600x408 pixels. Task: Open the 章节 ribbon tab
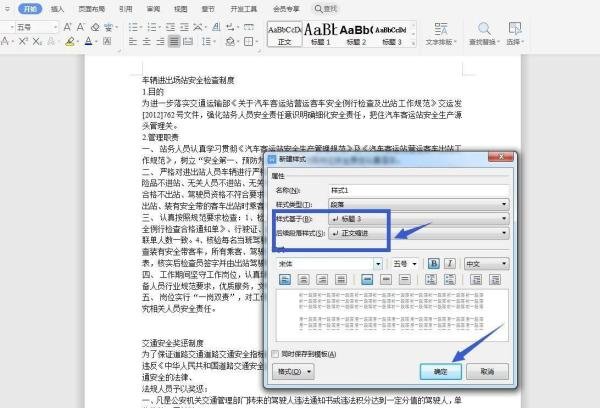coord(208,8)
